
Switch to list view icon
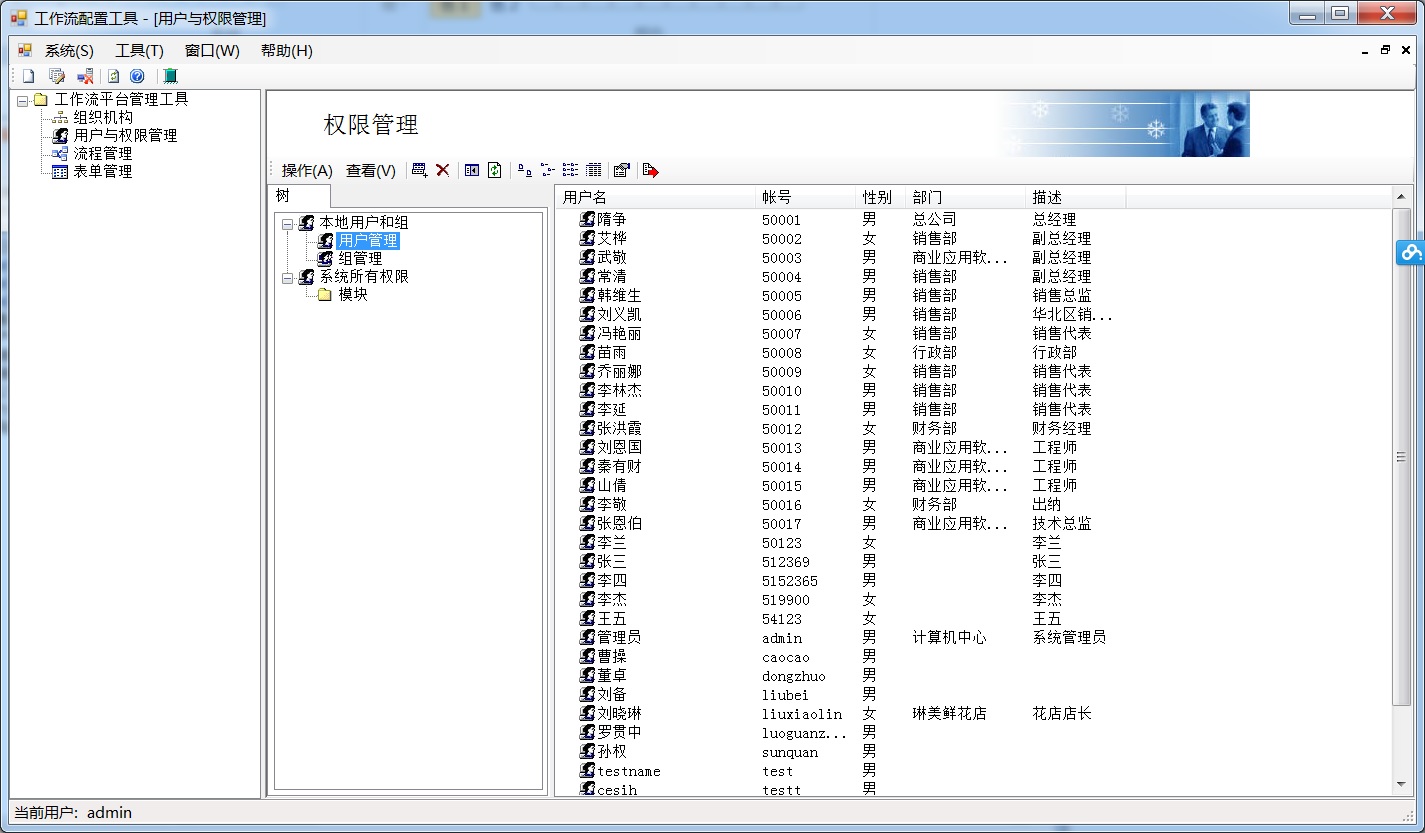(x=570, y=170)
